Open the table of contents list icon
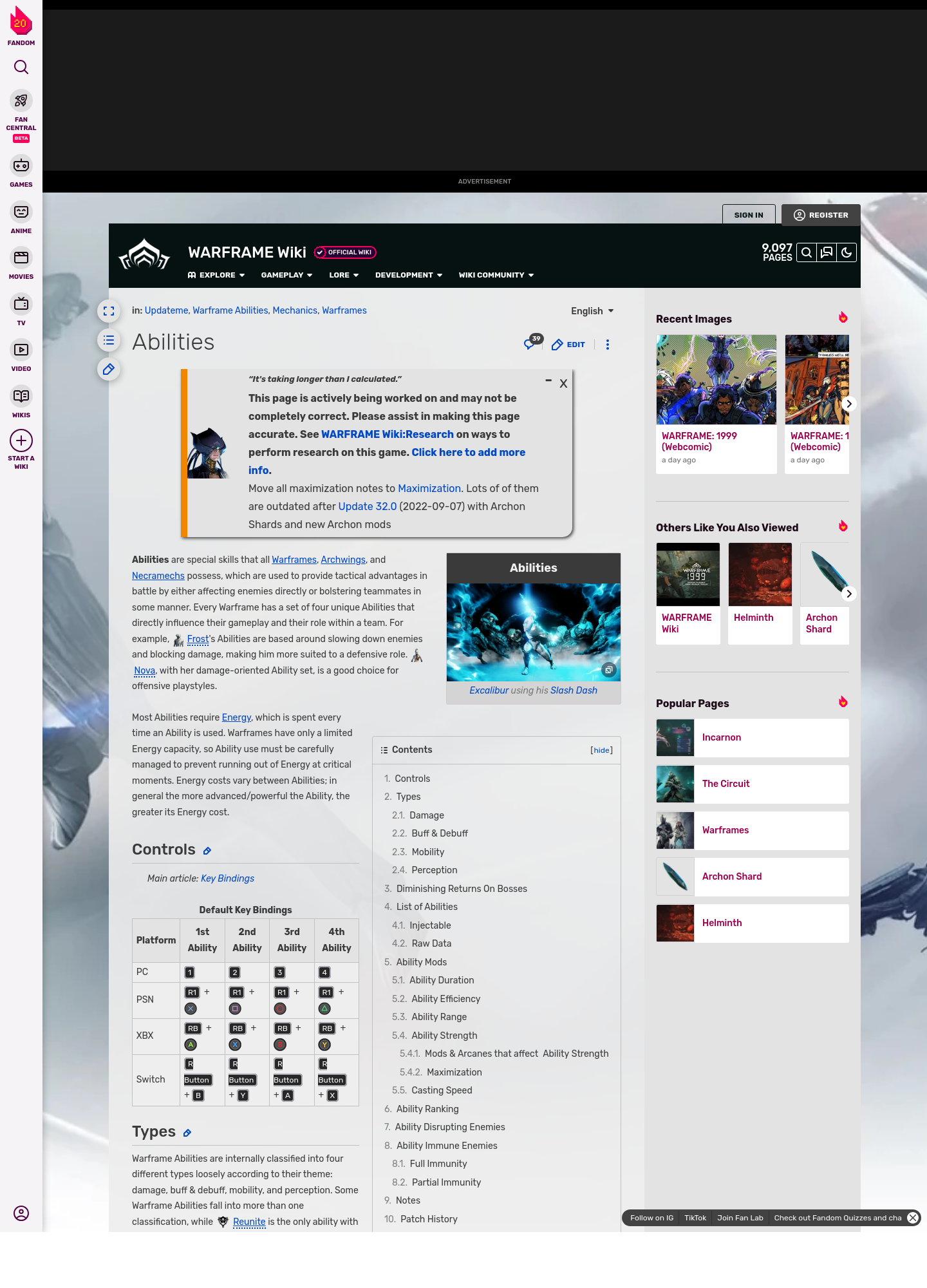This screenshot has height=1288, width=927. tap(109, 340)
